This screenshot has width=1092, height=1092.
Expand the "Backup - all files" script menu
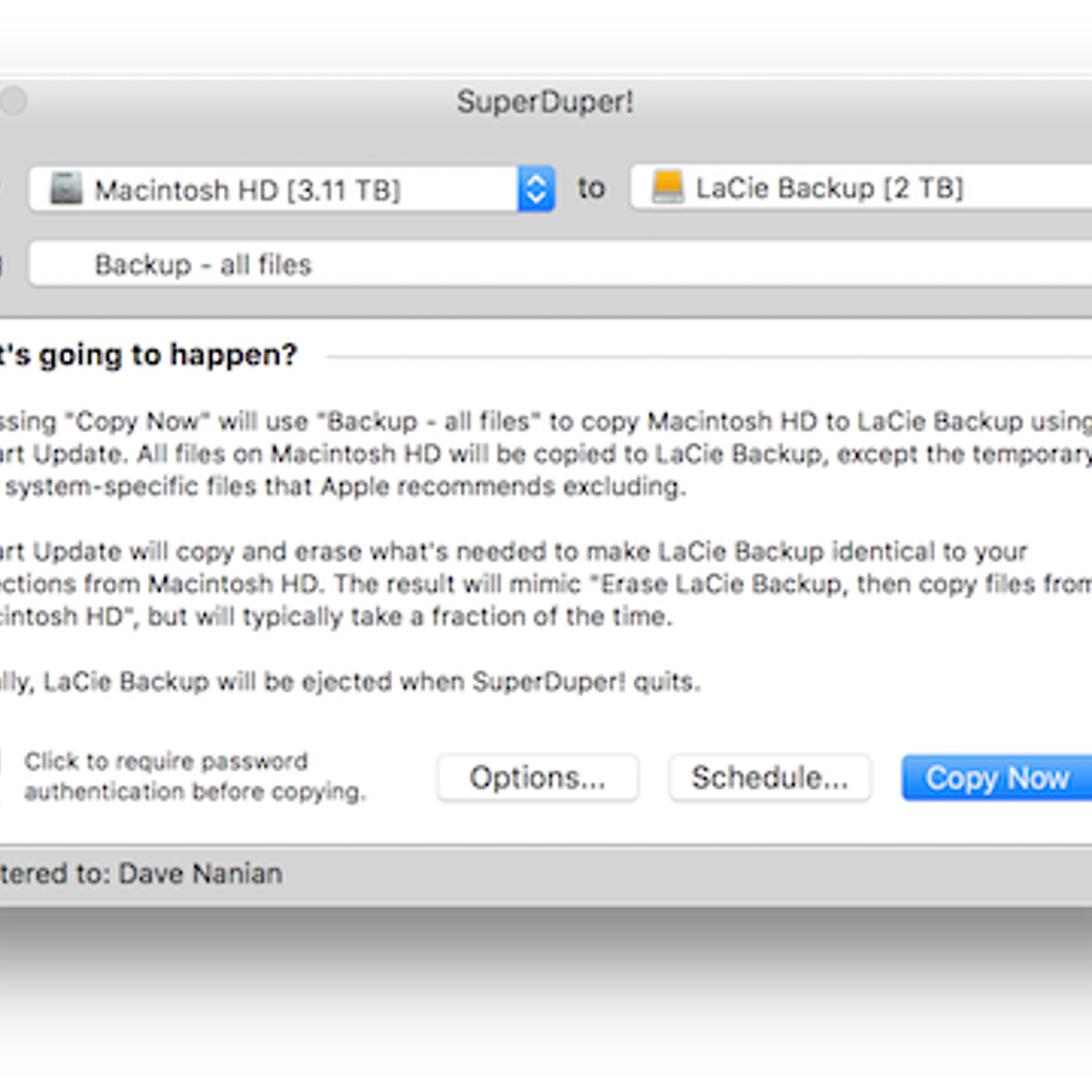pyautogui.click(x=546, y=265)
